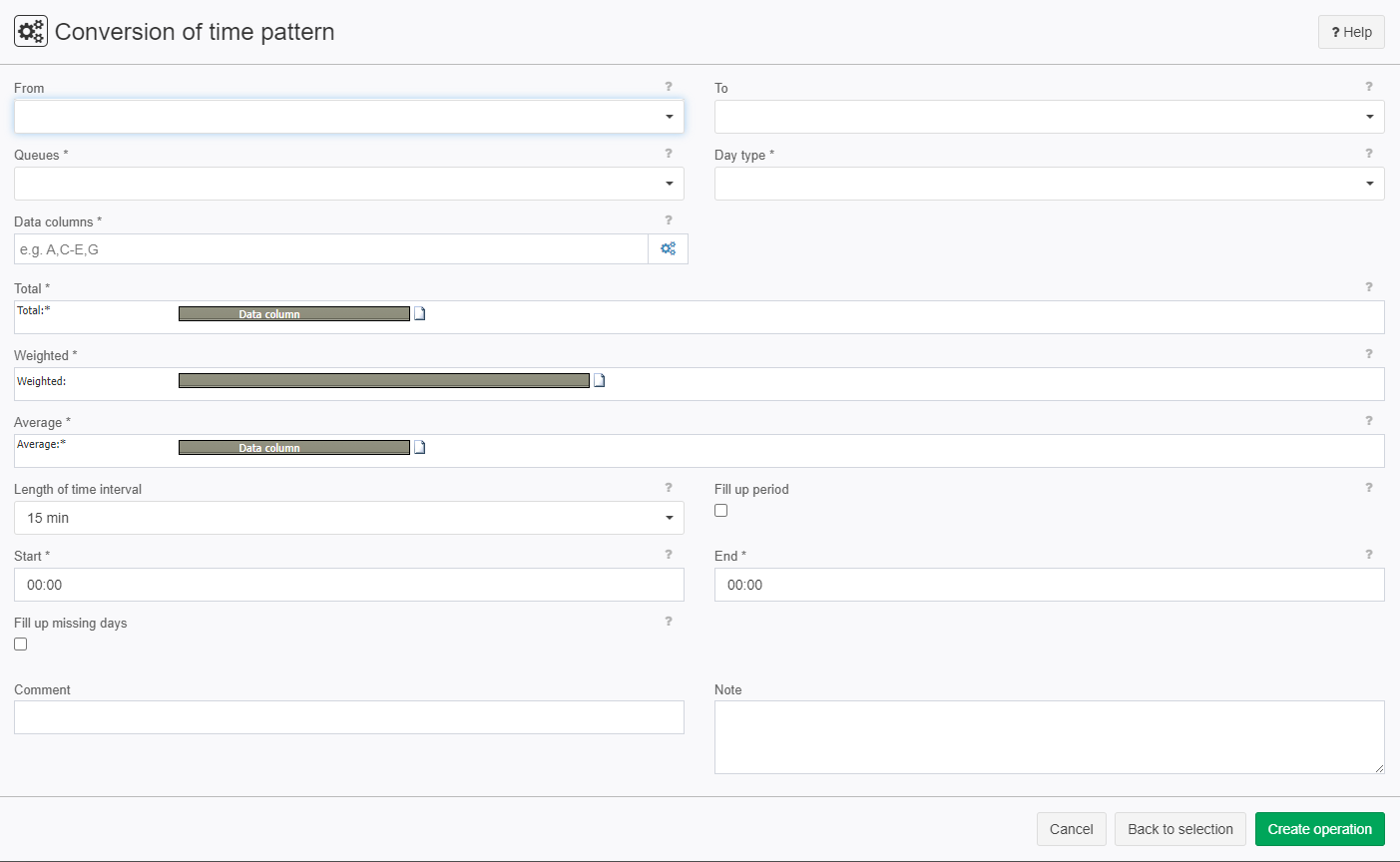Select the Total Data column bar
1400x862 pixels.
point(294,313)
